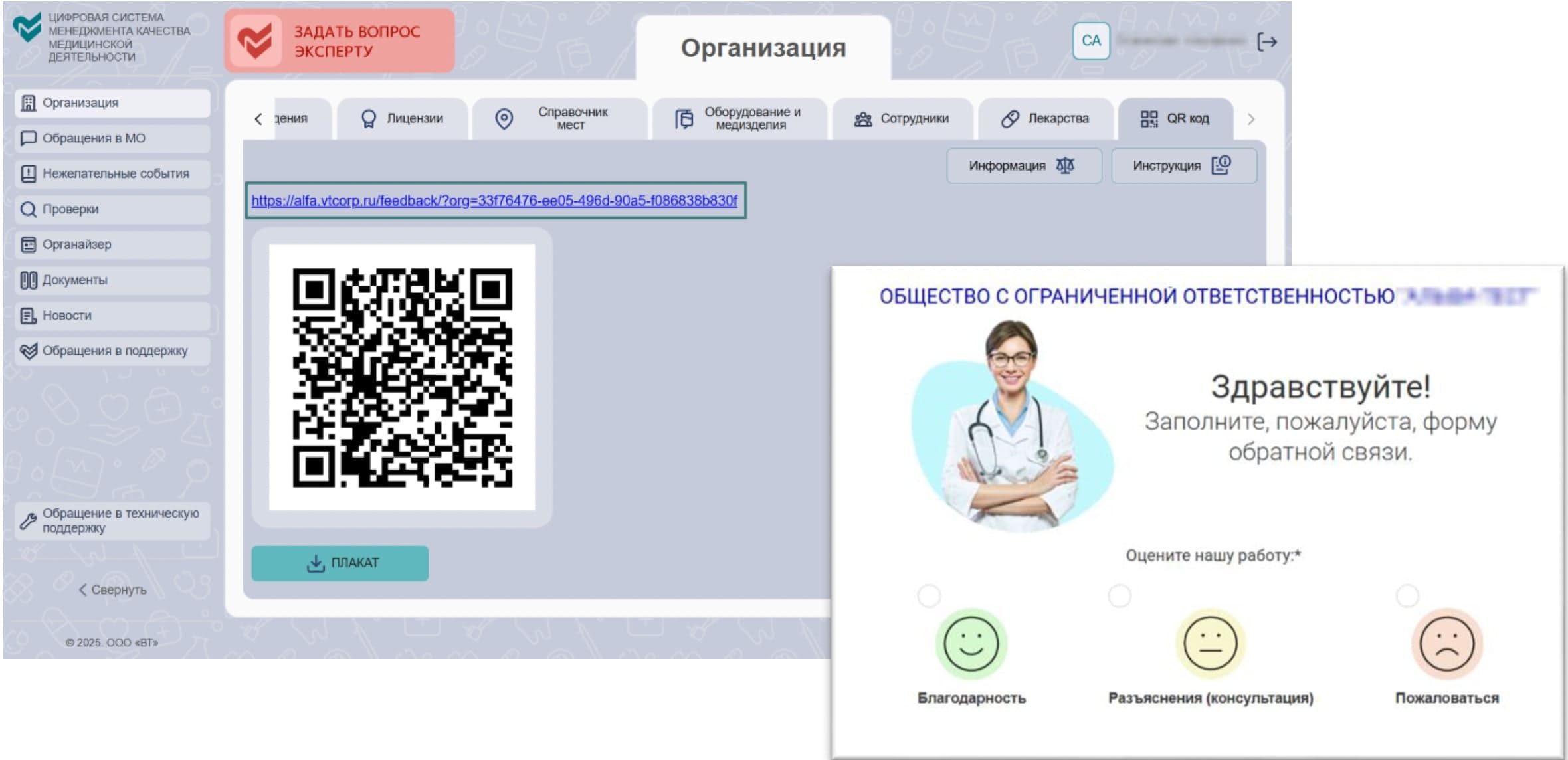1568x760 pixels.
Task: Open the Организация sidebar section
Action: (x=112, y=103)
